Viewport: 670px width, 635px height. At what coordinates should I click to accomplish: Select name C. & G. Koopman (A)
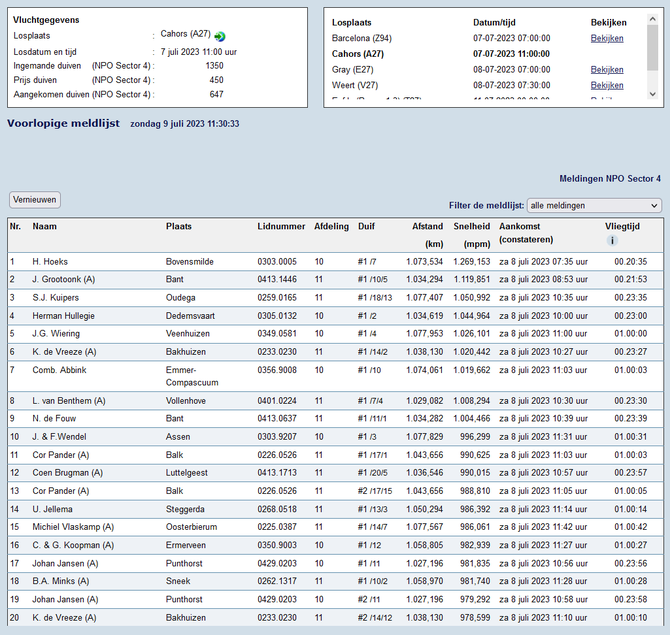pos(73,545)
